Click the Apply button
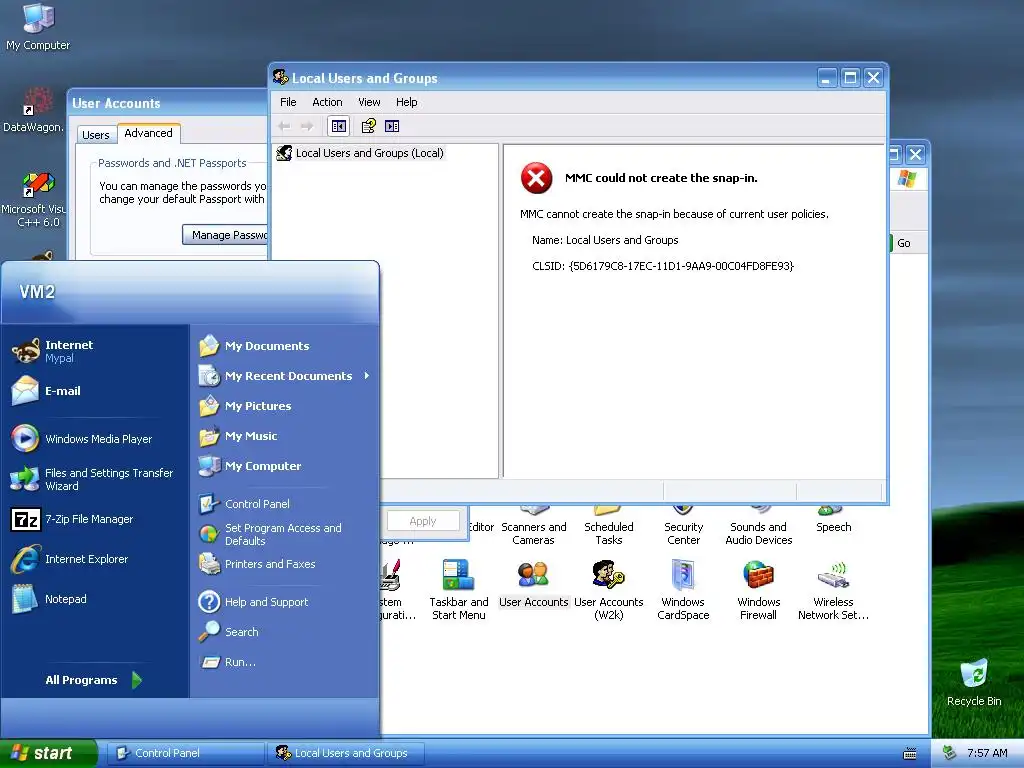The width and height of the screenshot is (1024, 768). [423, 521]
